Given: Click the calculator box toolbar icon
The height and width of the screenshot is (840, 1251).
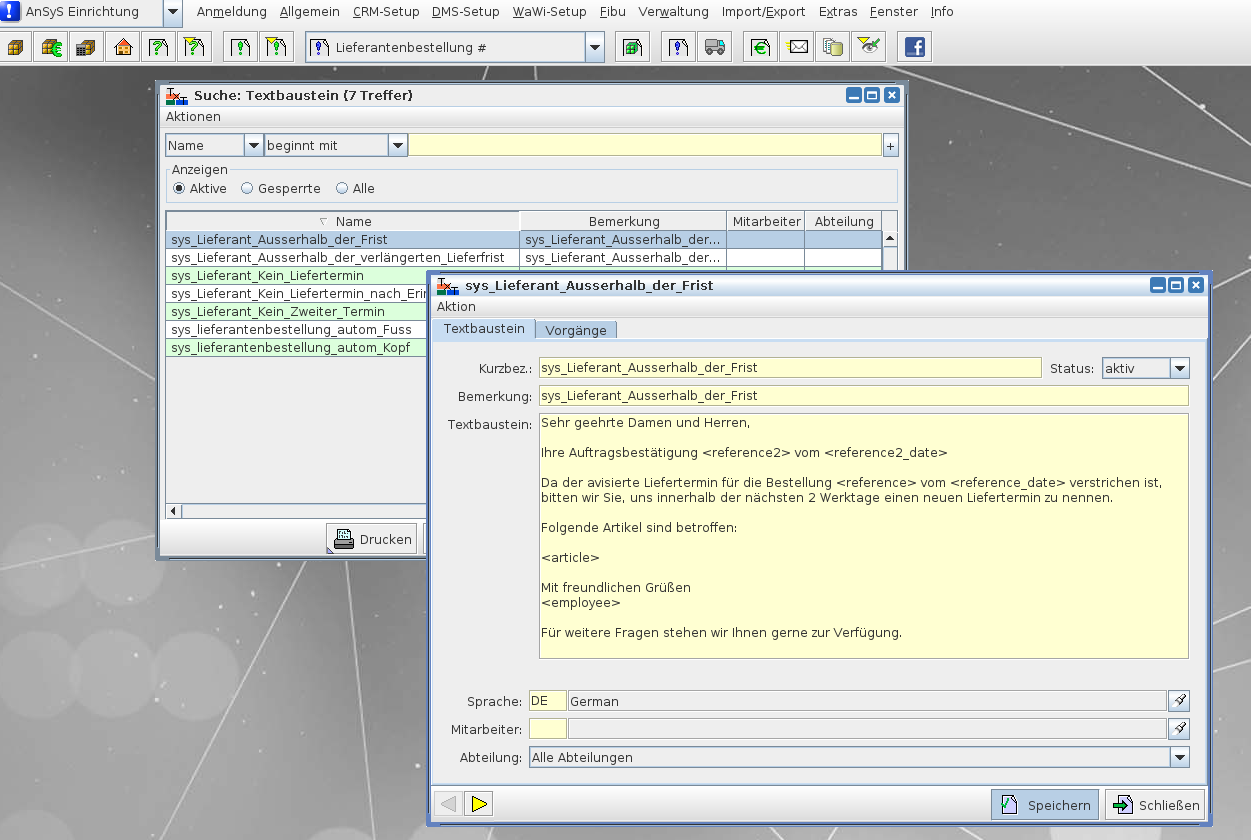Looking at the screenshot, I should pos(87,47).
